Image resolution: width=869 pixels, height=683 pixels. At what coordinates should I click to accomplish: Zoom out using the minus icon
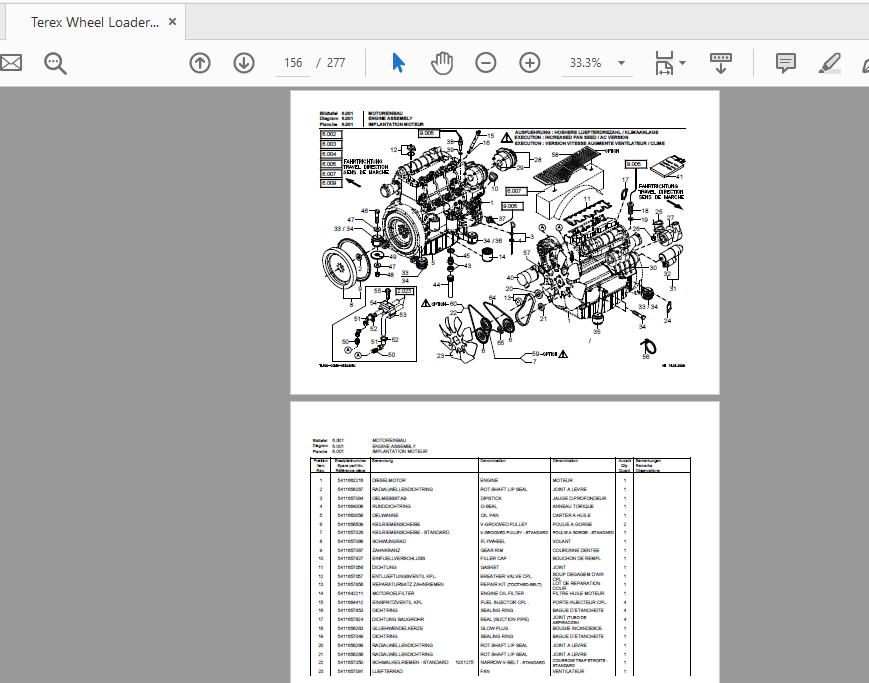485,63
